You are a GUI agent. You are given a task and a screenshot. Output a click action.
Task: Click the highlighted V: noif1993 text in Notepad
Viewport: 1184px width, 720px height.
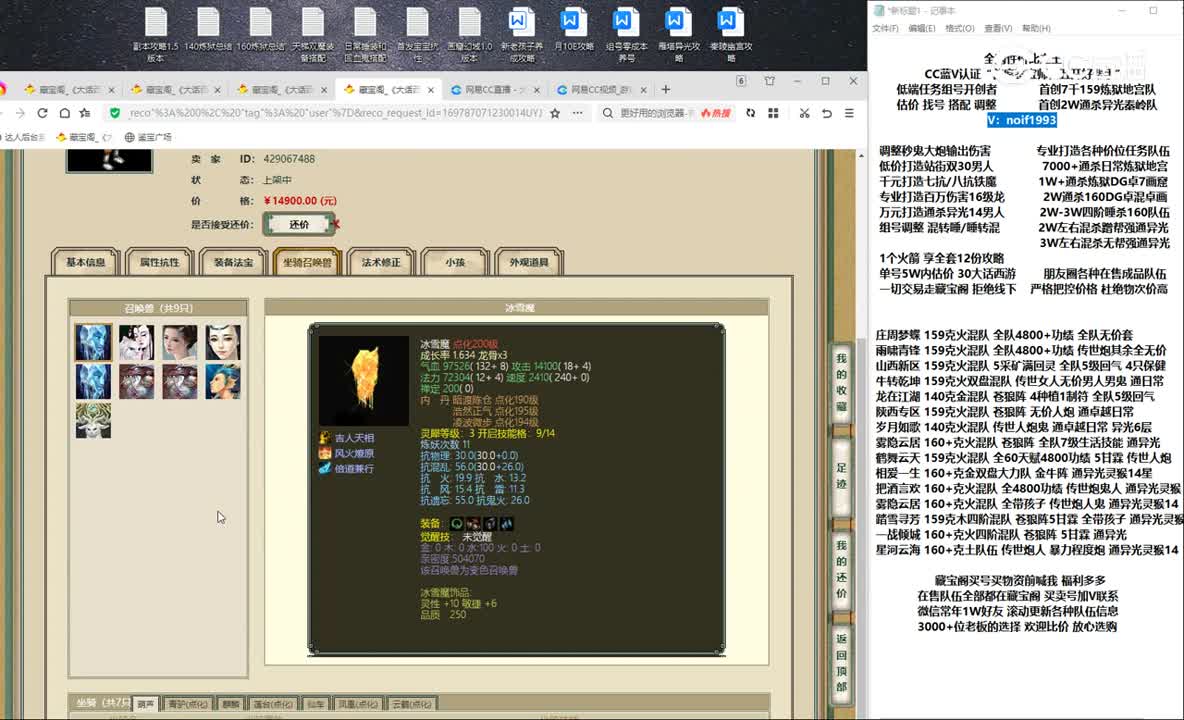[x=1022, y=120]
